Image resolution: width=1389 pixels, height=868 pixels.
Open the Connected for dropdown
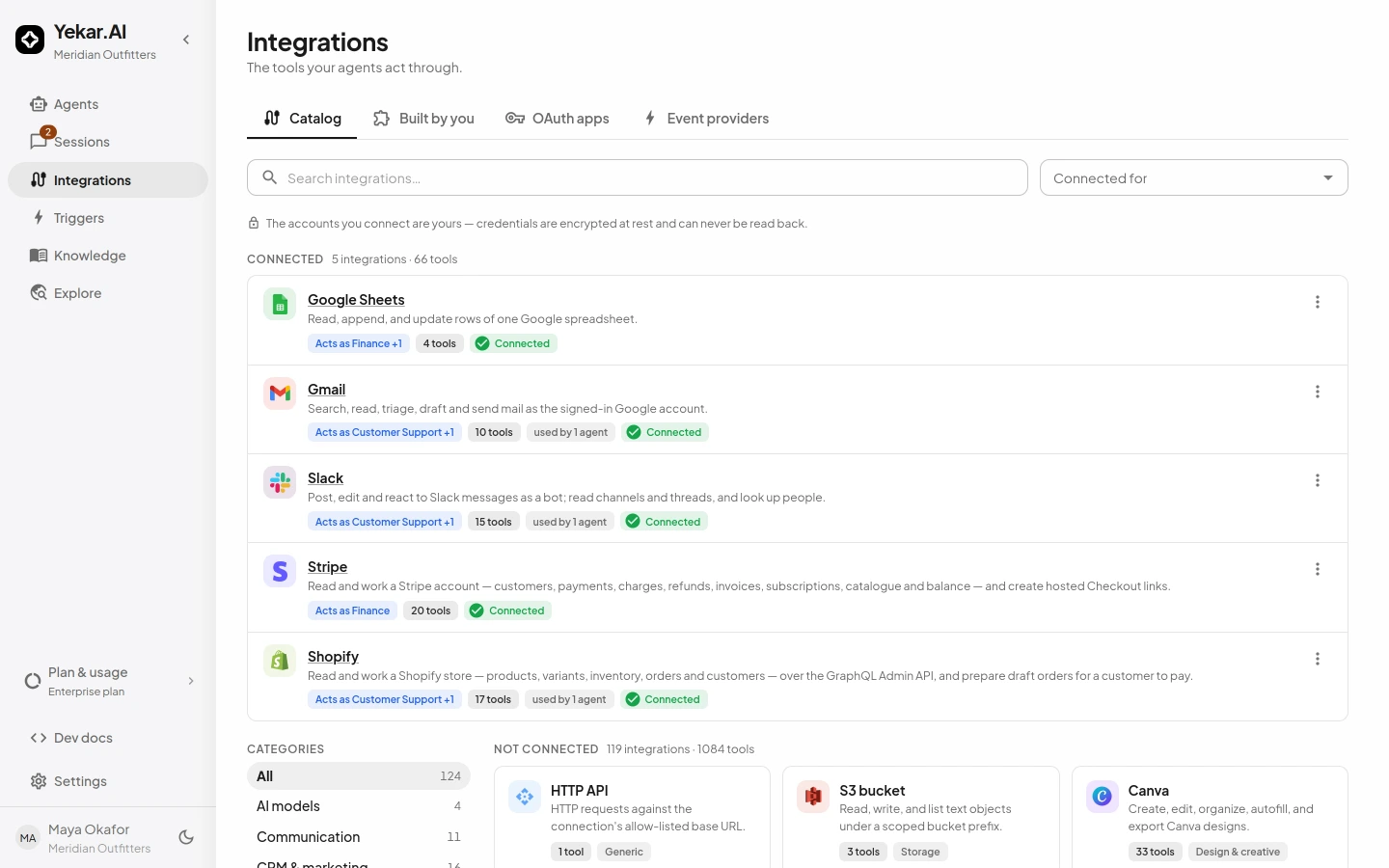1194,177
